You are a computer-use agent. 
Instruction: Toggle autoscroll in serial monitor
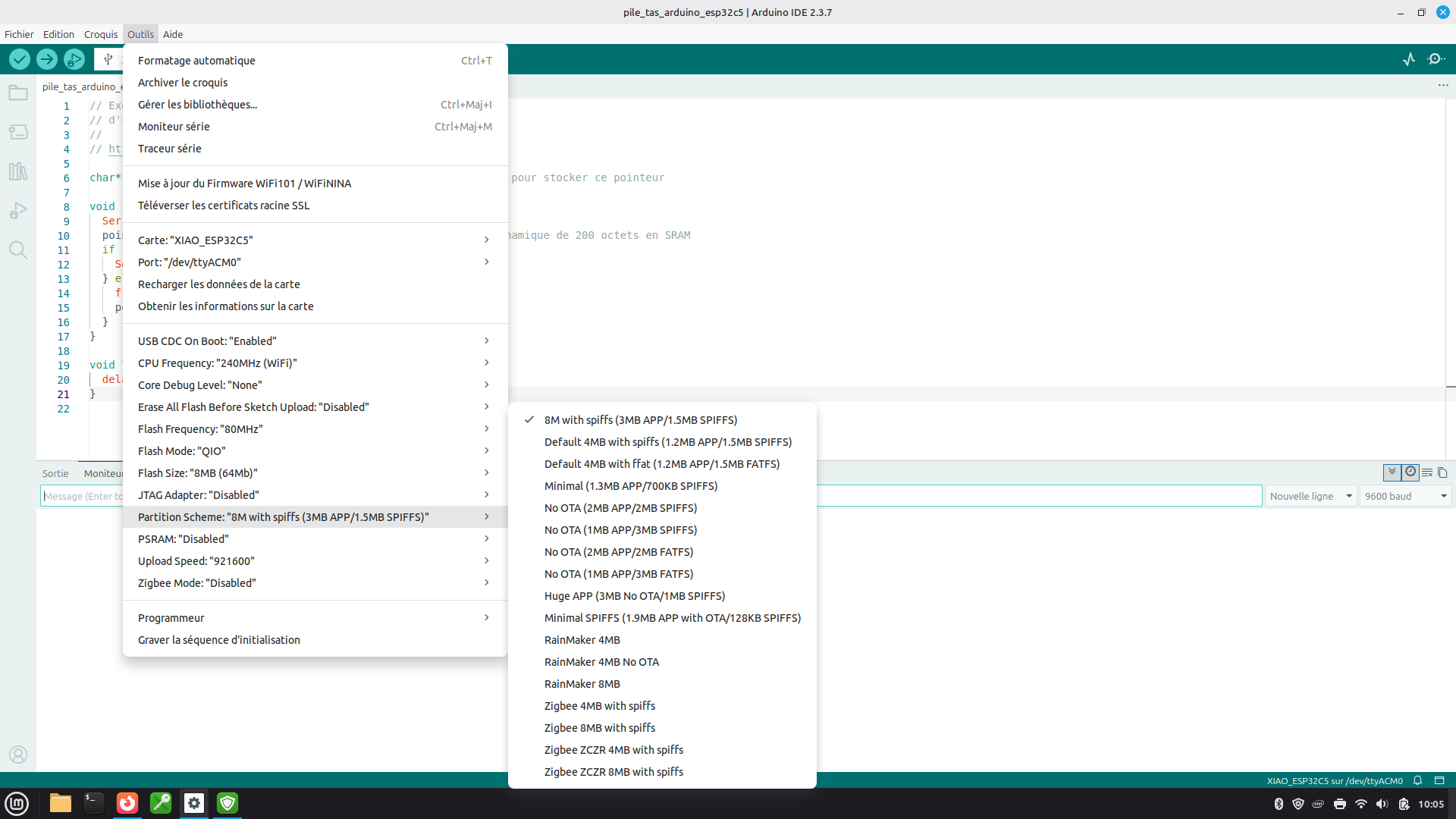(1392, 472)
